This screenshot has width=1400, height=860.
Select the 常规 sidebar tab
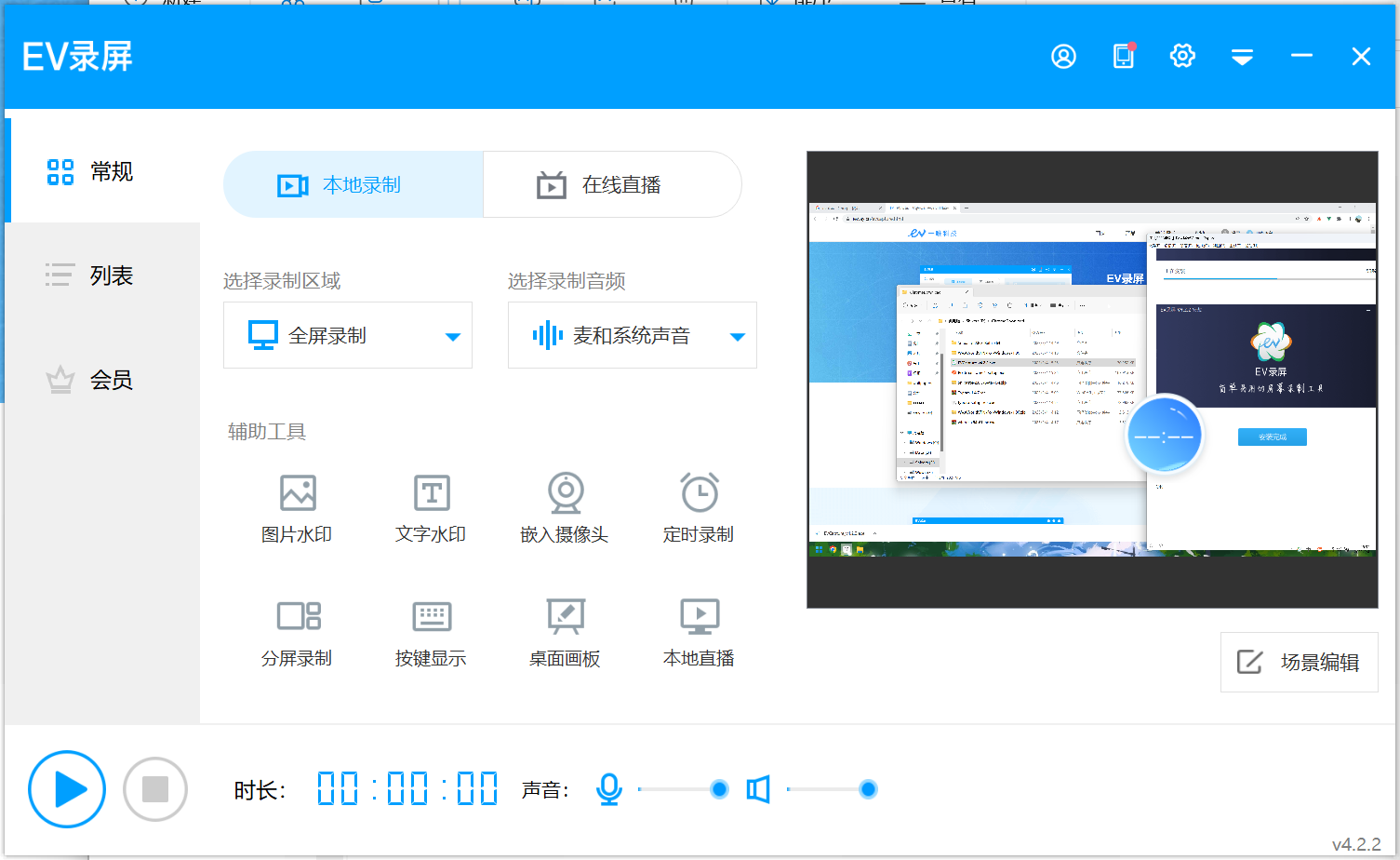102,171
